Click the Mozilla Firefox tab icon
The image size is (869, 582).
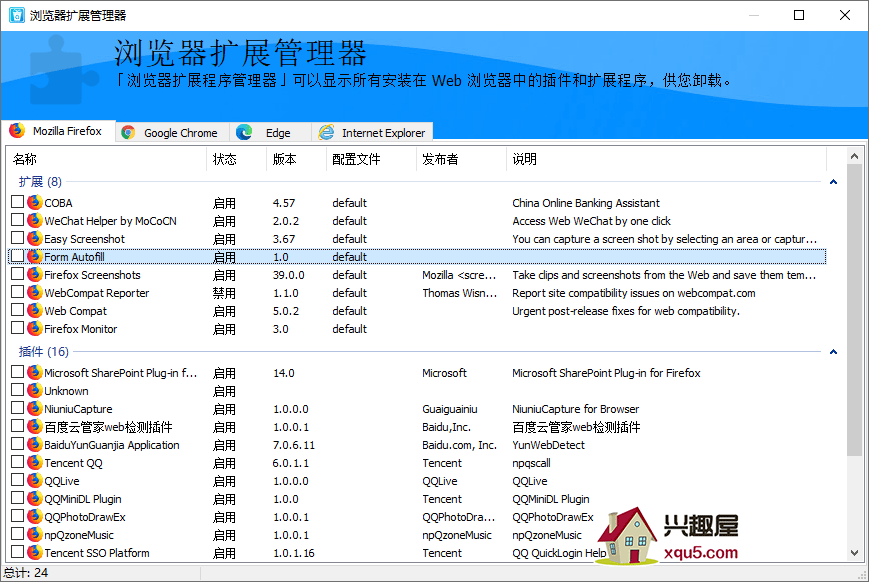(17, 131)
